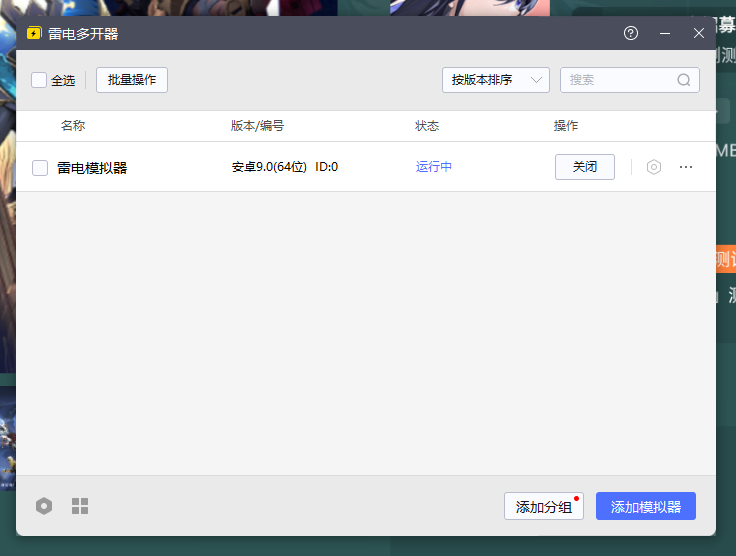Viewport: 736px width, 556px height.
Task: Switch to grid view icon at bottom
Action: pyautogui.click(x=80, y=506)
